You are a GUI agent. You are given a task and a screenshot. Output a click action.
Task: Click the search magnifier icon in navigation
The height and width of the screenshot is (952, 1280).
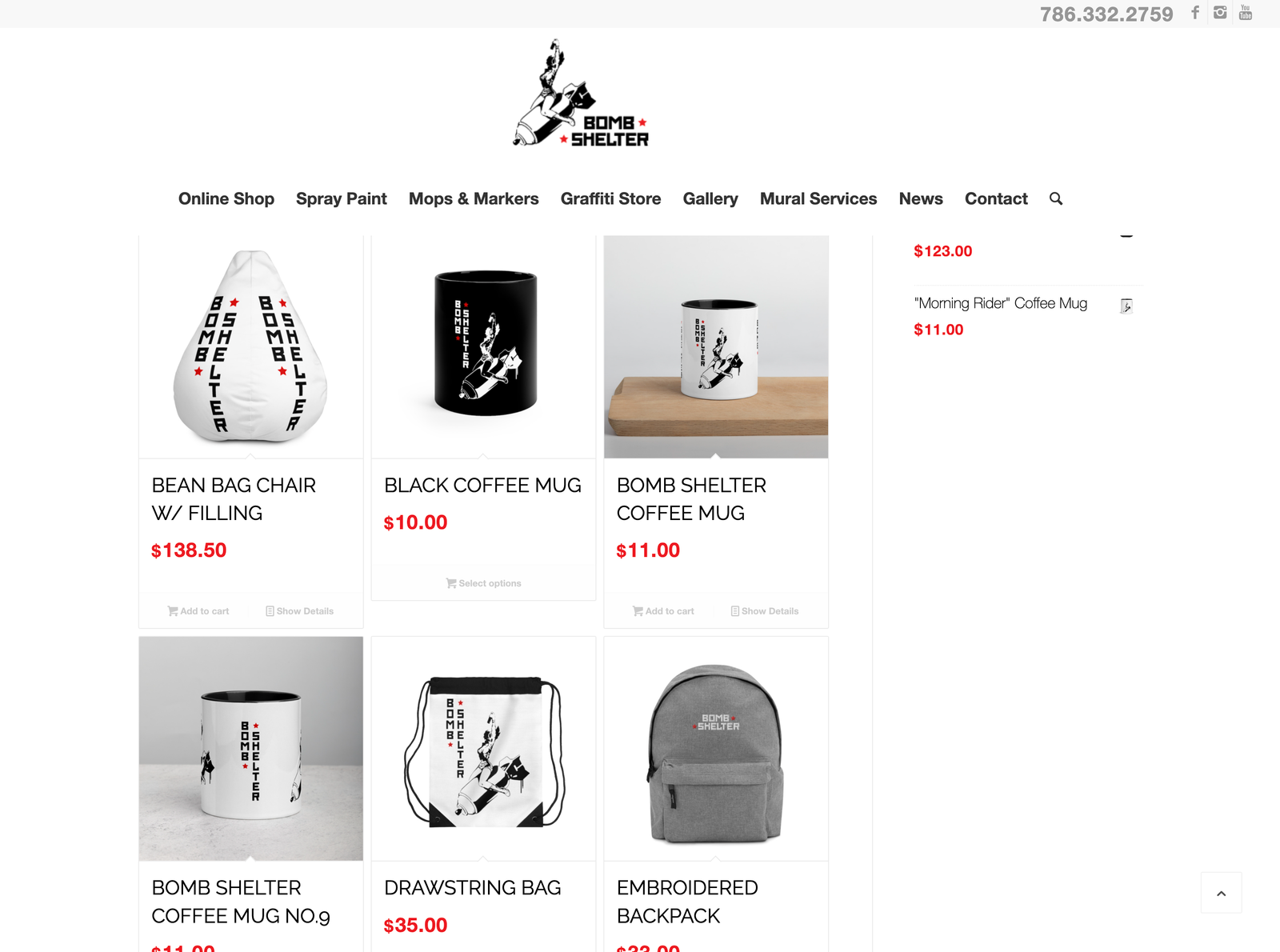pos(1056,198)
